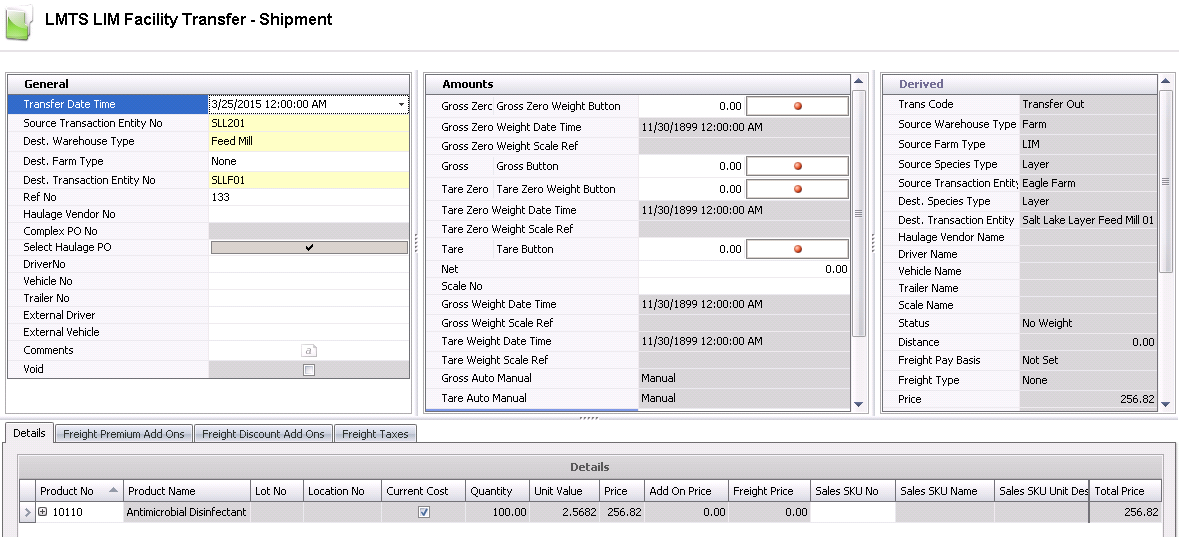Click the Select Haulage PO checkmark button
The image size is (1179, 537).
click(309, 247)
